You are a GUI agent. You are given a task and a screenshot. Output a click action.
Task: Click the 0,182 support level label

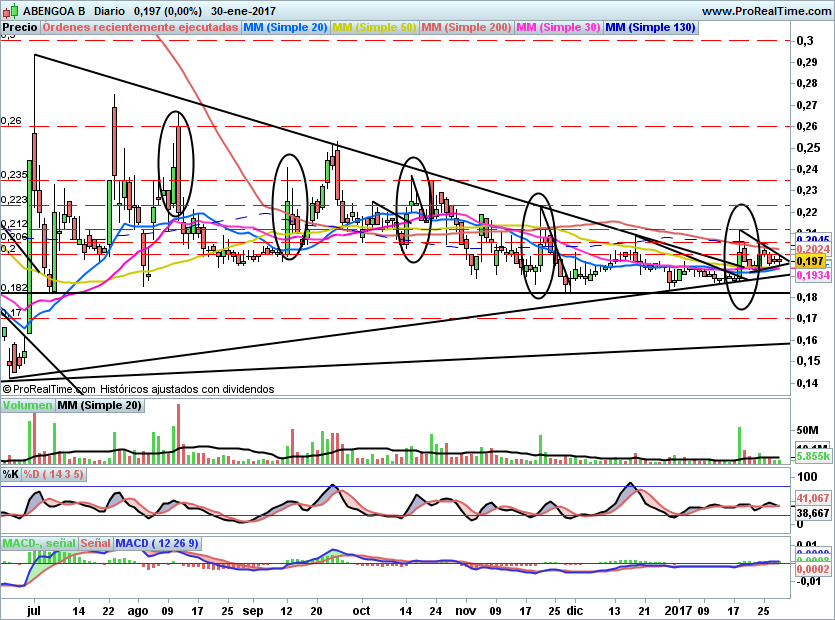coord(14,288)
